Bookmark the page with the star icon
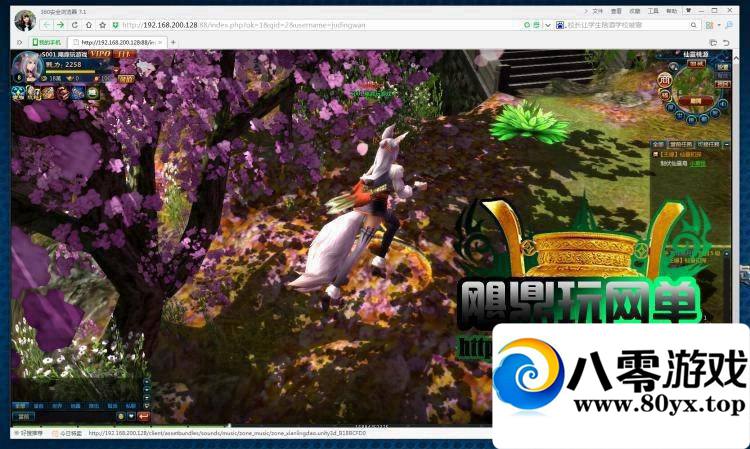Viewport: 750px width, 449px height. [x=102, y=25]
